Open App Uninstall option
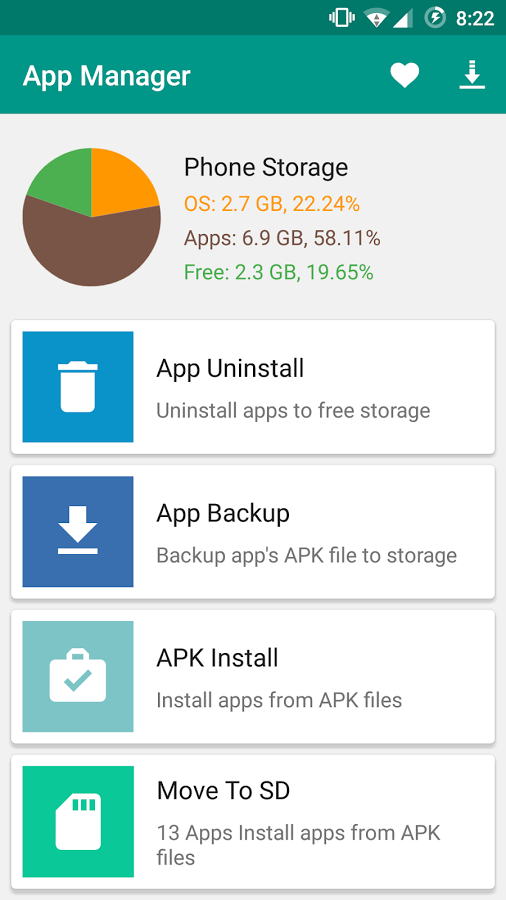Viewport: 506px width, 900px height. click(x=253, y=387)
